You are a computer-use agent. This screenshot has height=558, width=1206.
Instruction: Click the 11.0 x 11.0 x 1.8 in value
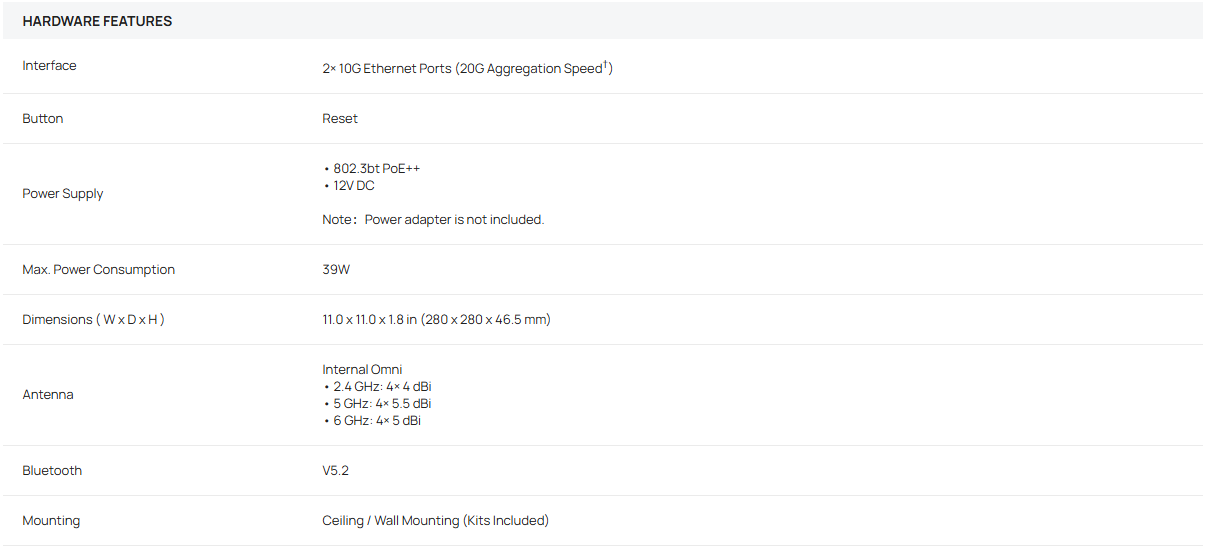pyautogui.click(x=369, y=320)
